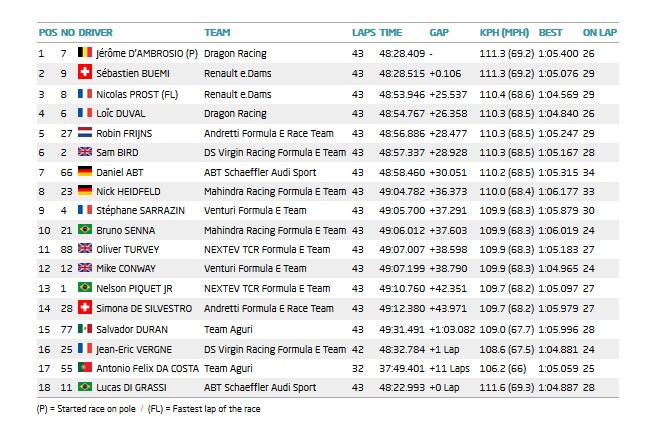The height and width of the screenshot is (438, 657).
Task: Select driver name Oliver TURVEY
Action: (x=127, y=249)
